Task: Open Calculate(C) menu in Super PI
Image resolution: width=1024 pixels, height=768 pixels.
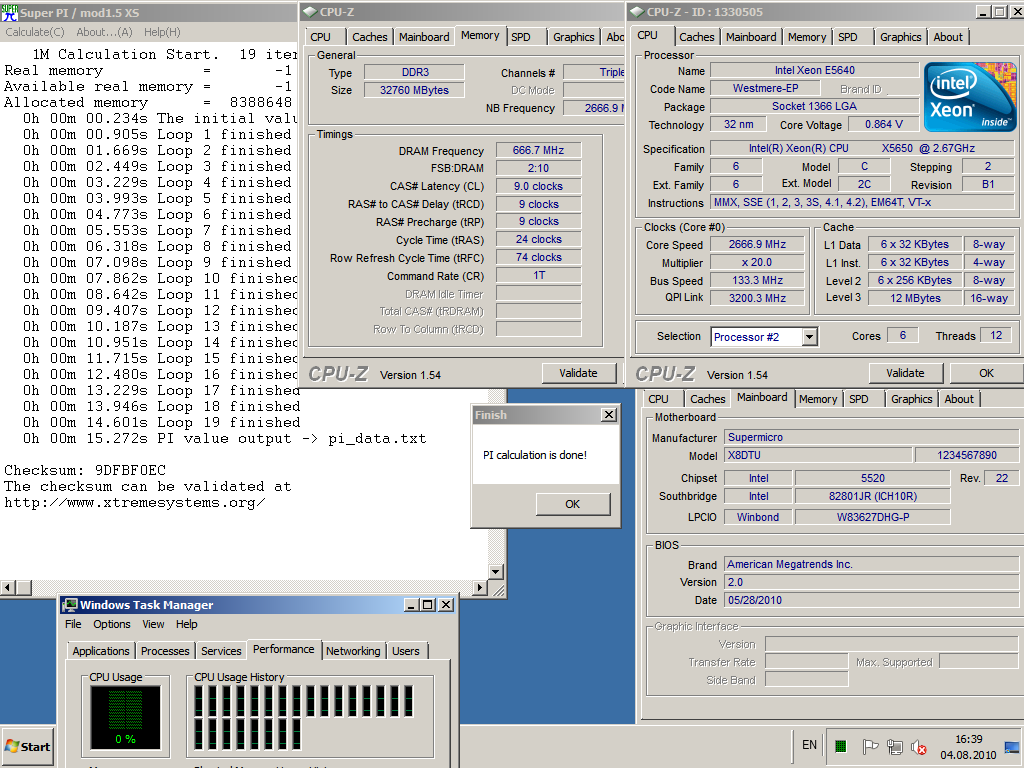Action: click(x=35, y=32)
